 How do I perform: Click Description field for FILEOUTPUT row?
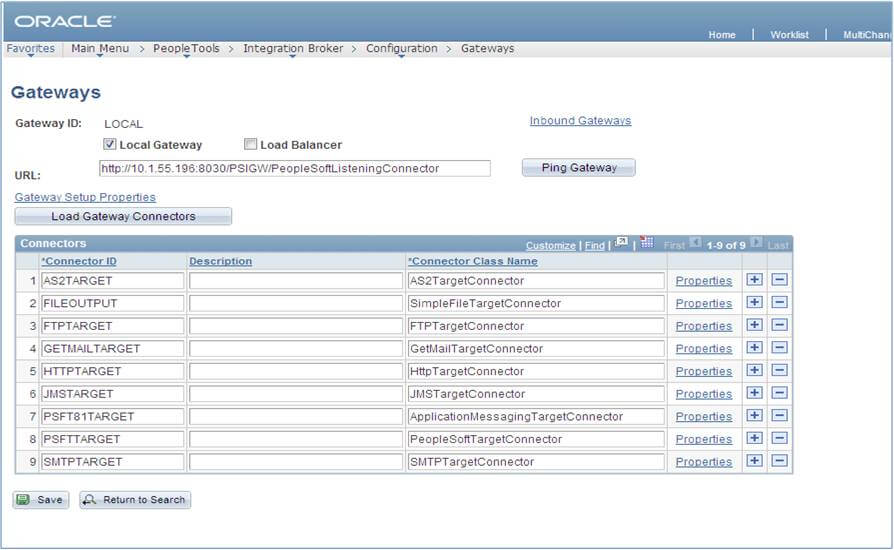point(296,303)
